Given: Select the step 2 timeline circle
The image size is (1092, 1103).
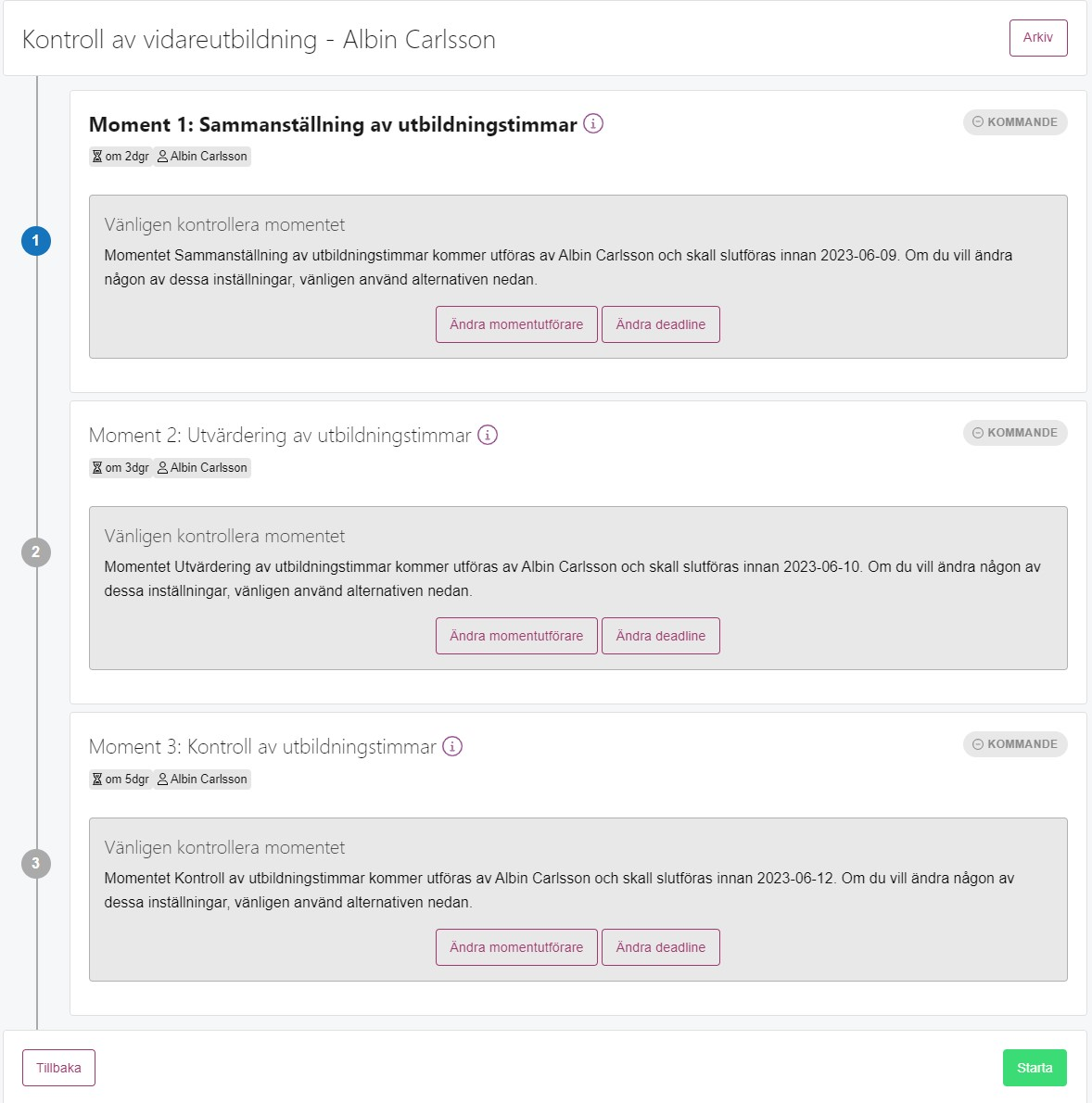Looking at the screenshot, I should (x=36, y=552).
